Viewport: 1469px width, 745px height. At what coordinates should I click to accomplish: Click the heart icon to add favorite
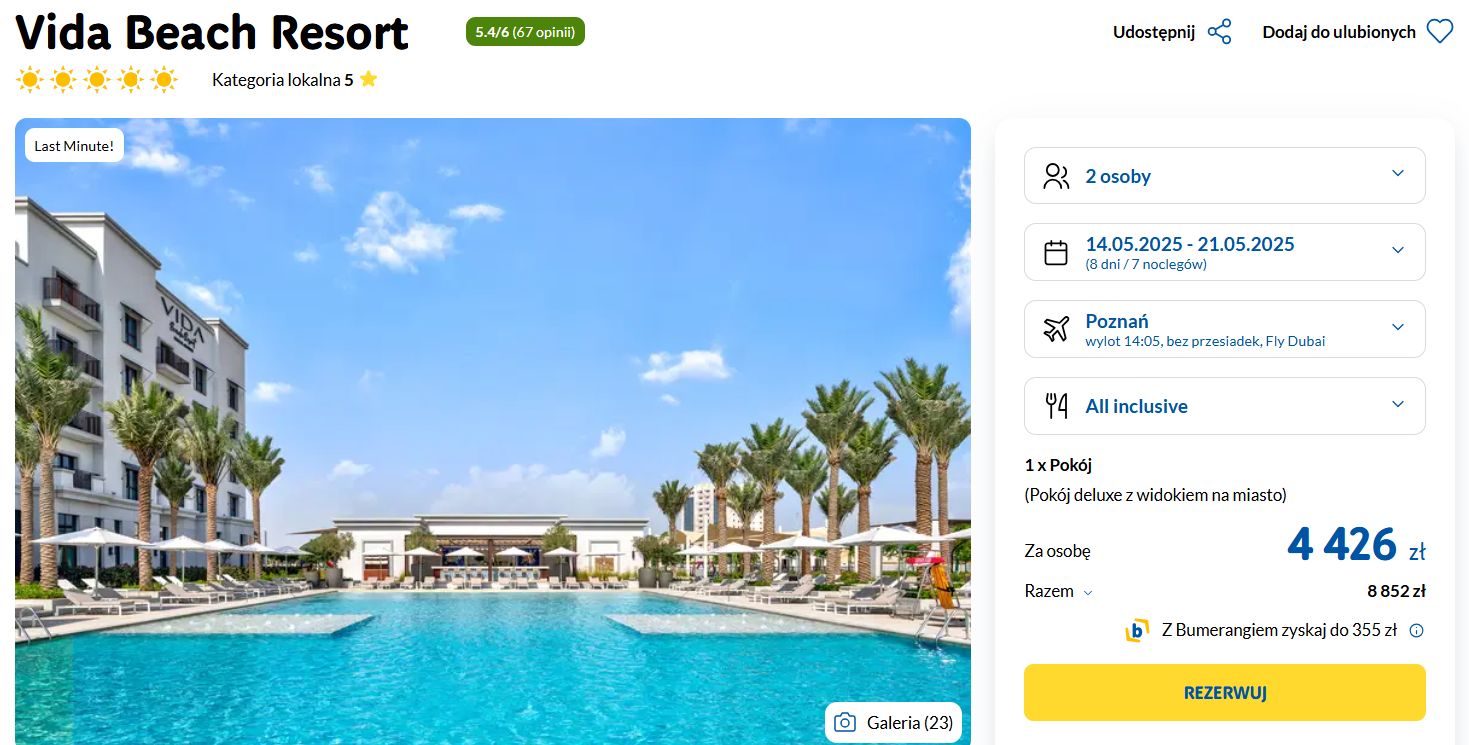point(1439,32)
